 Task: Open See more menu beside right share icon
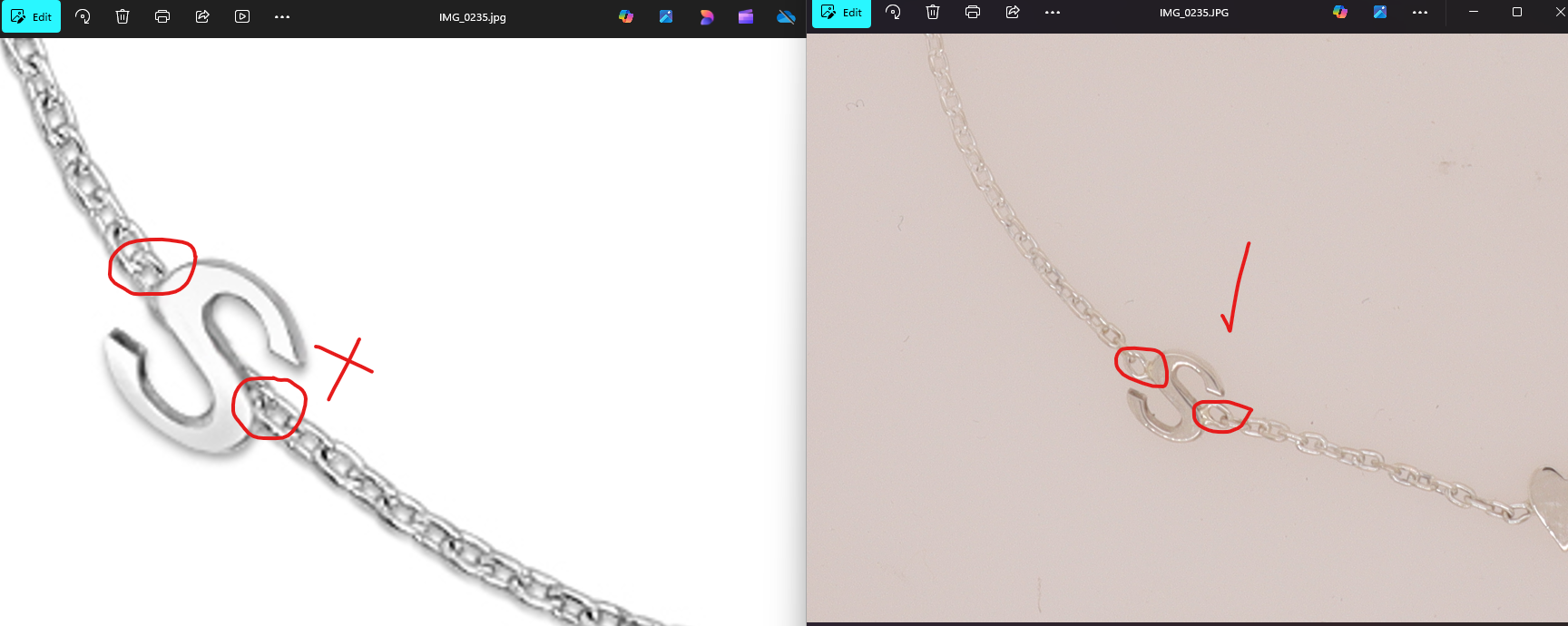click(1053, 13)
